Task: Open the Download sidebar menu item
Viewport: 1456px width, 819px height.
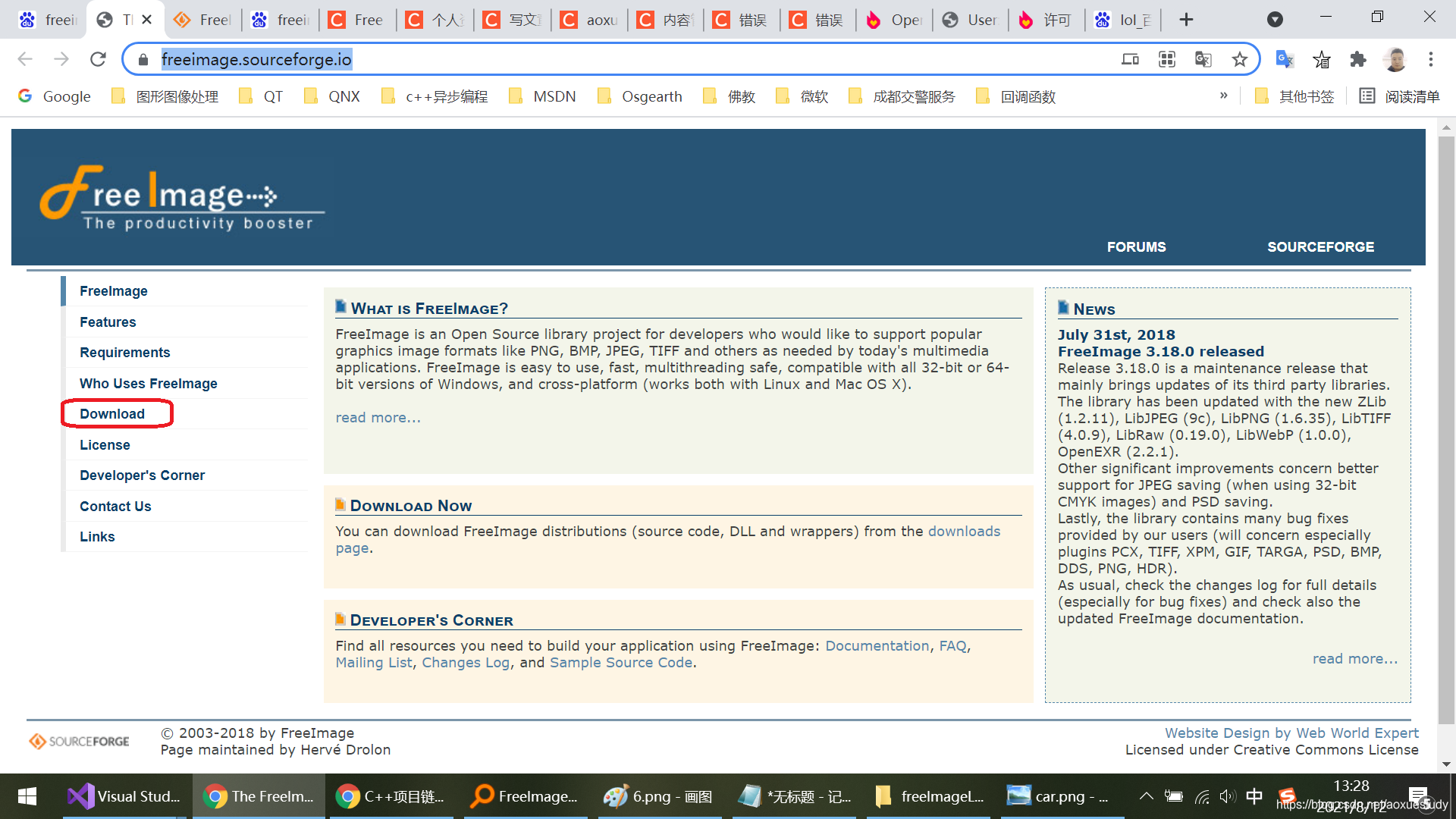Action: (x=112, y=414)
